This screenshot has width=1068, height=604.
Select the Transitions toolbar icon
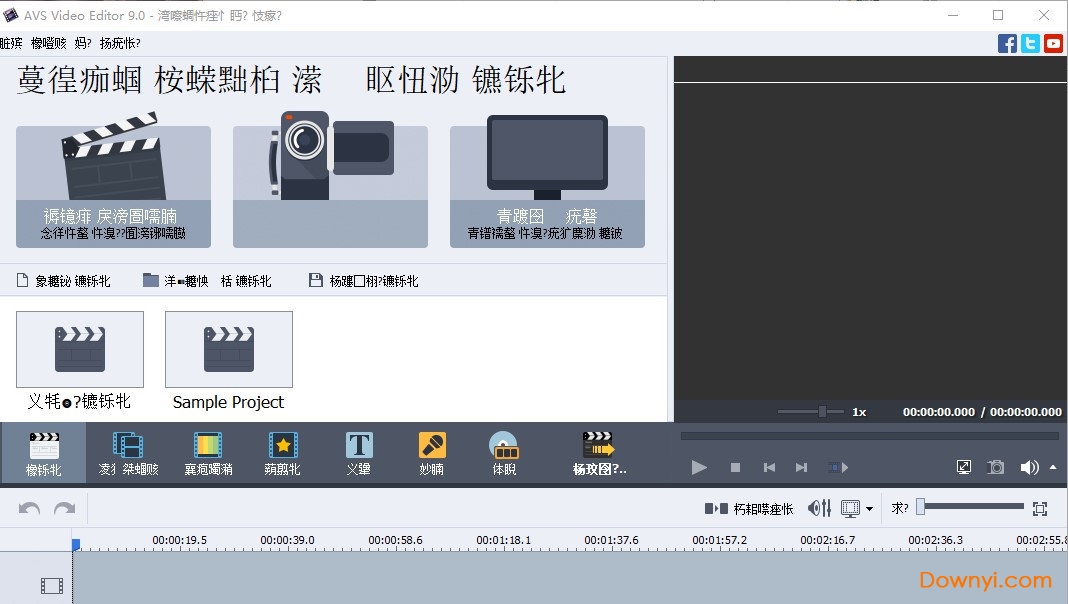tap(130, 452)
